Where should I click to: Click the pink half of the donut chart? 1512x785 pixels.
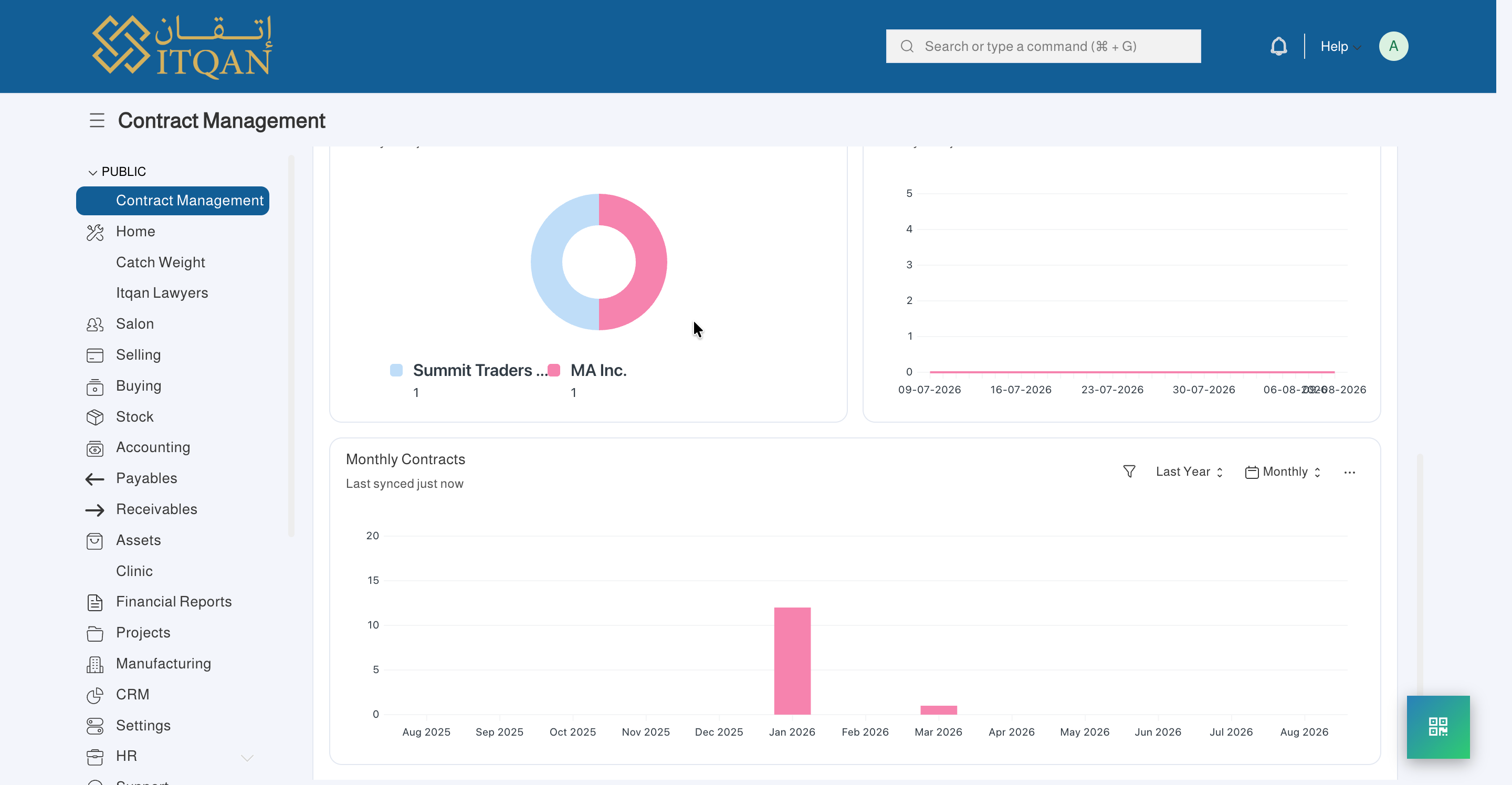(651, 262)
